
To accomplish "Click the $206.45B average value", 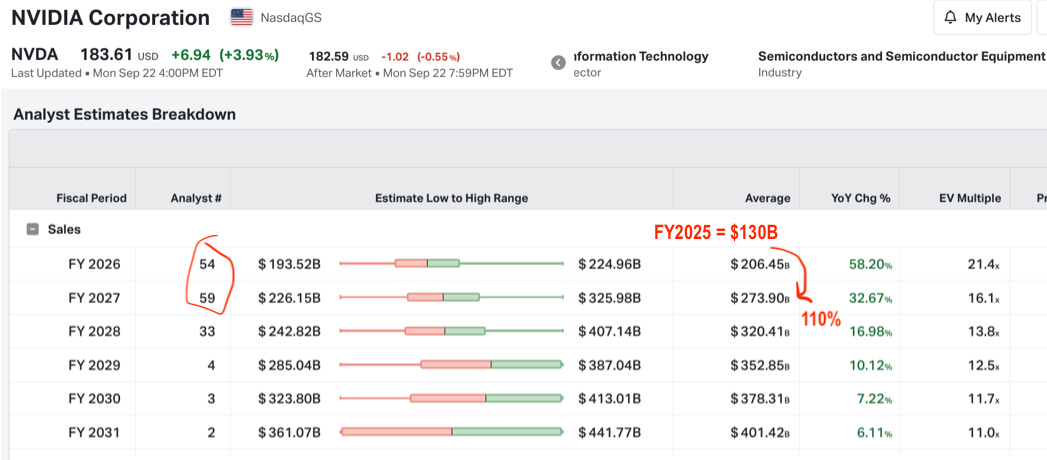I will click(x=761, y=264).
